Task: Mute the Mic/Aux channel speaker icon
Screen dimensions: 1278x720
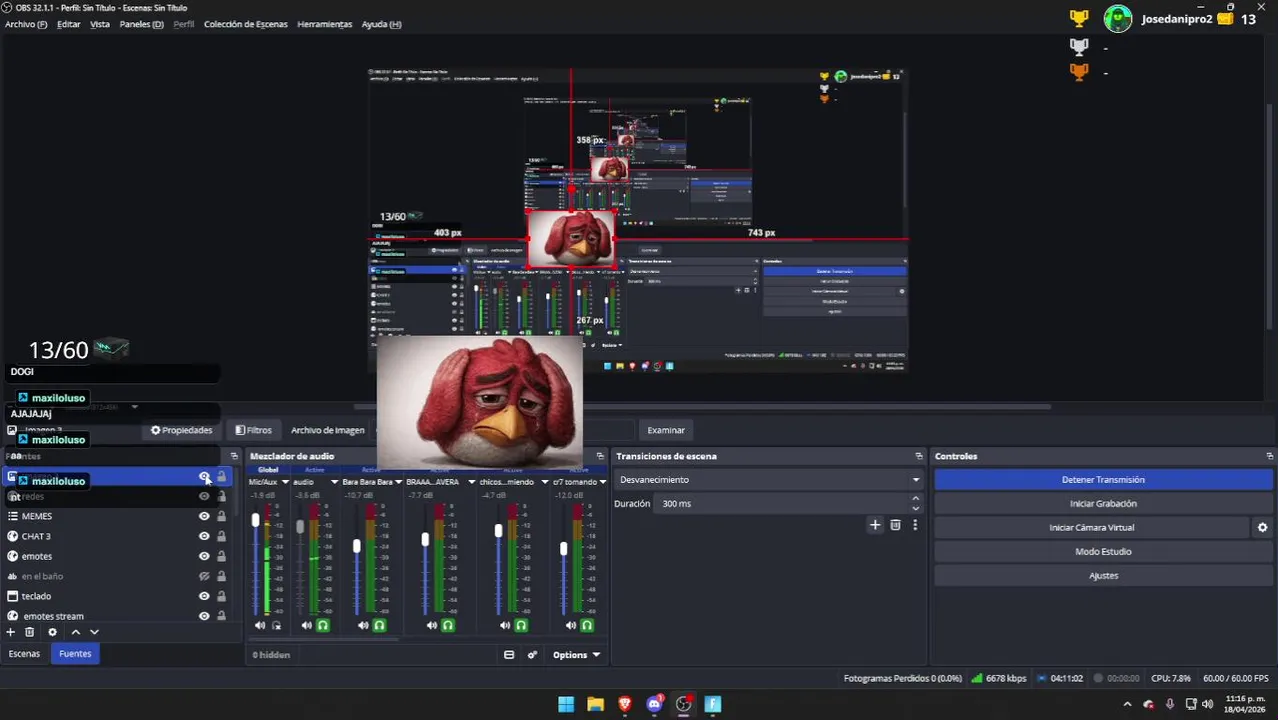Action: [x=260, y=626]
